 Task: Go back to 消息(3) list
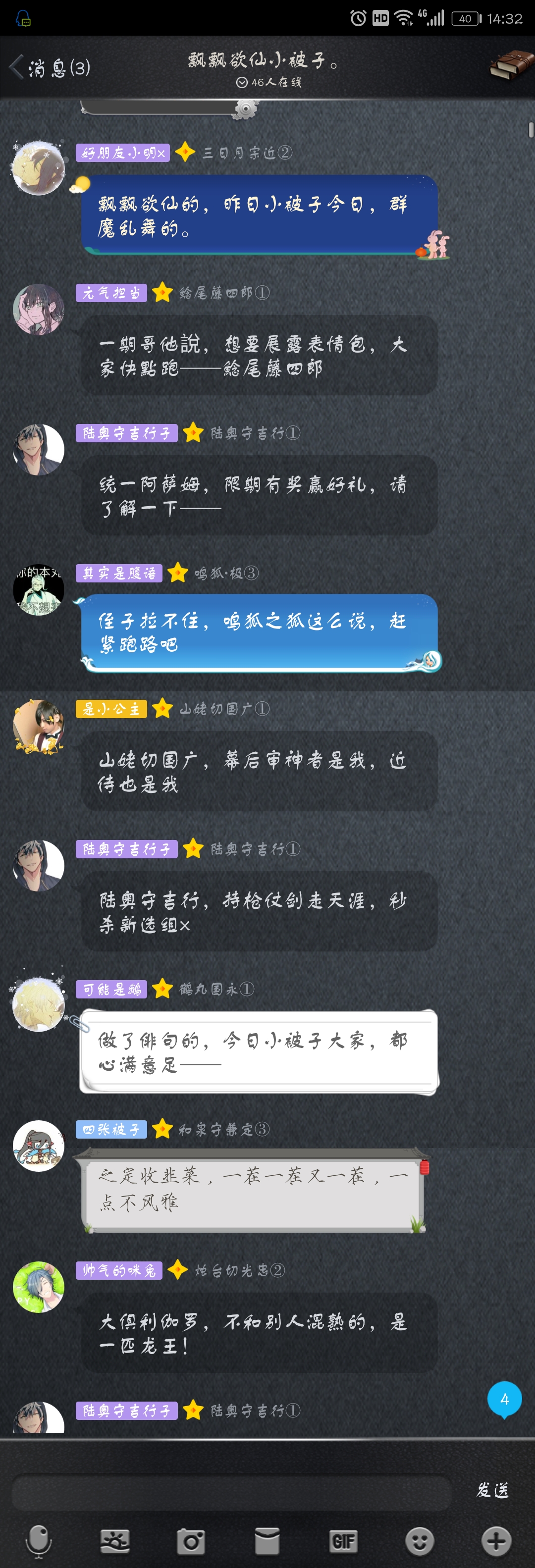pos(50,67)
